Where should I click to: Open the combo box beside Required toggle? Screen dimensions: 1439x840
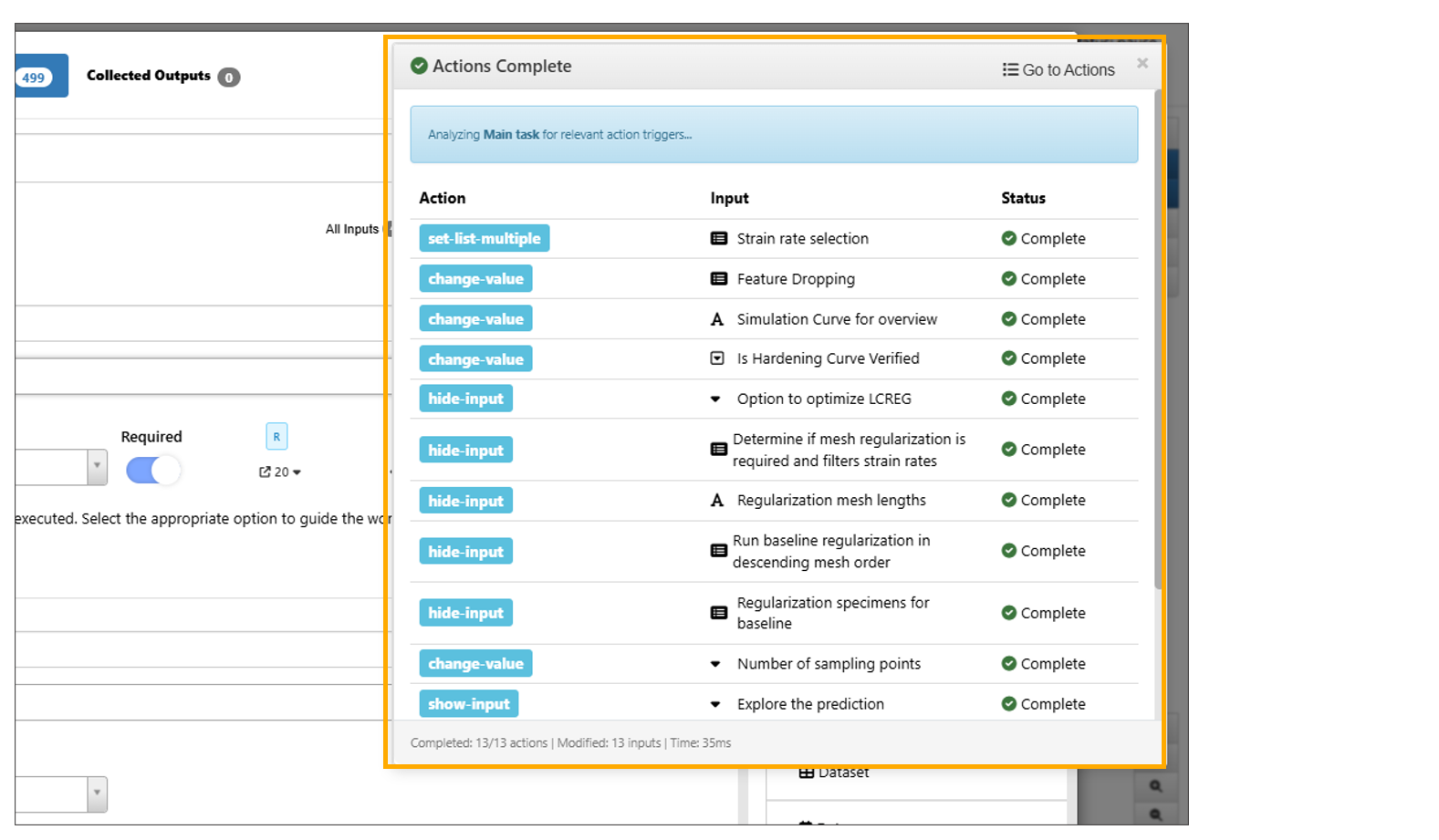97,467
